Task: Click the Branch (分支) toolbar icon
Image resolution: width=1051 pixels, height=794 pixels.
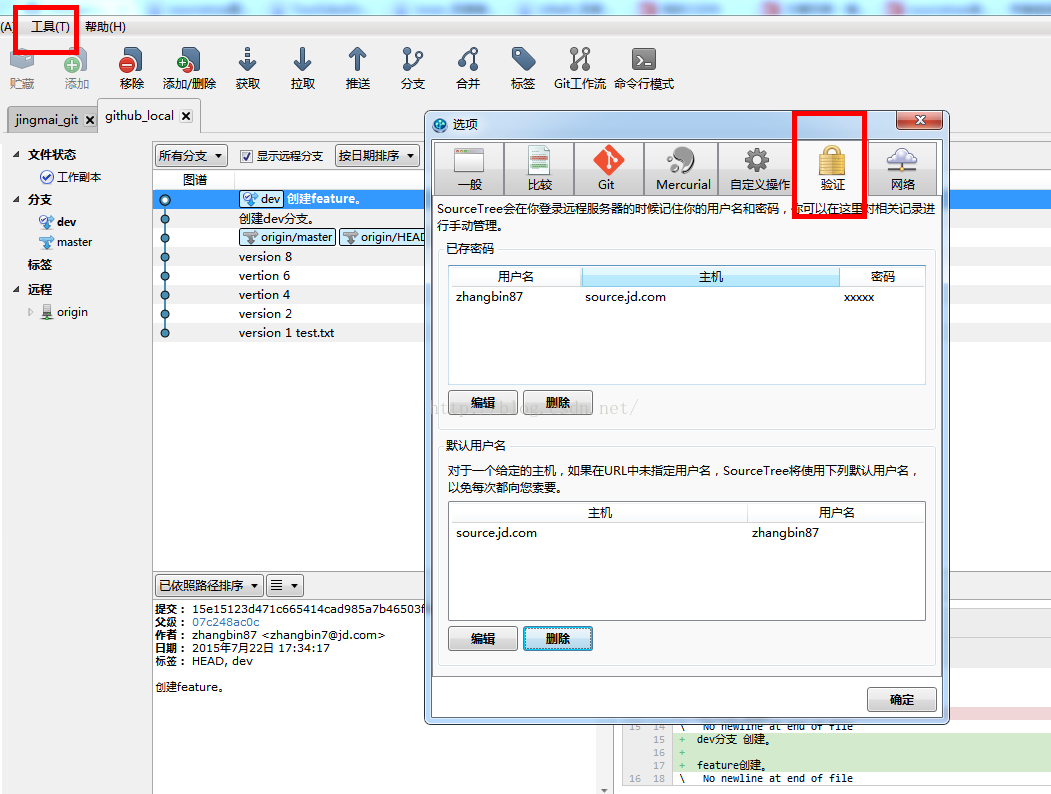Action: click(x=412, y=68)
